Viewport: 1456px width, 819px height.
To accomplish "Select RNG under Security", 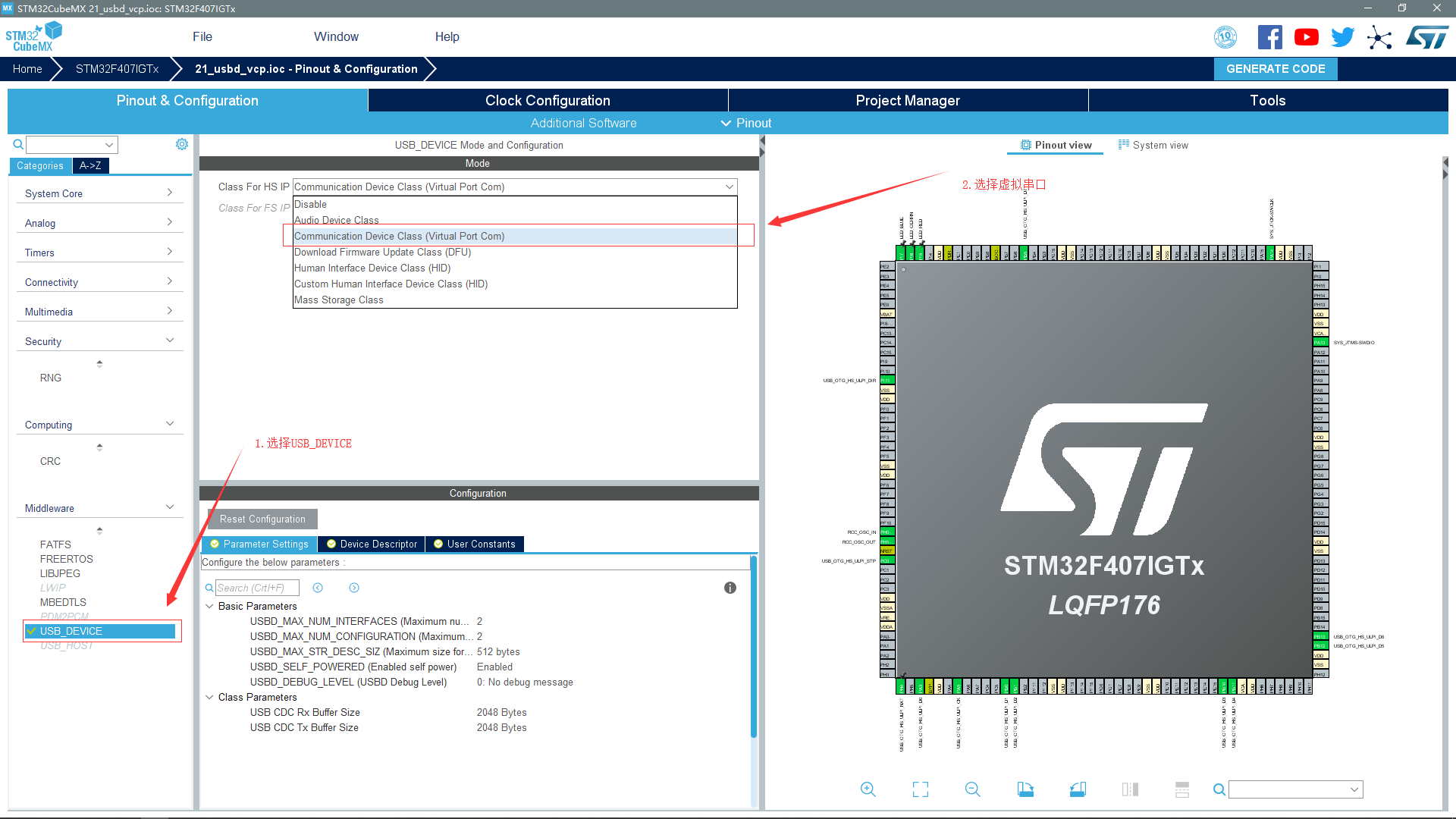I will click(51, 378).
